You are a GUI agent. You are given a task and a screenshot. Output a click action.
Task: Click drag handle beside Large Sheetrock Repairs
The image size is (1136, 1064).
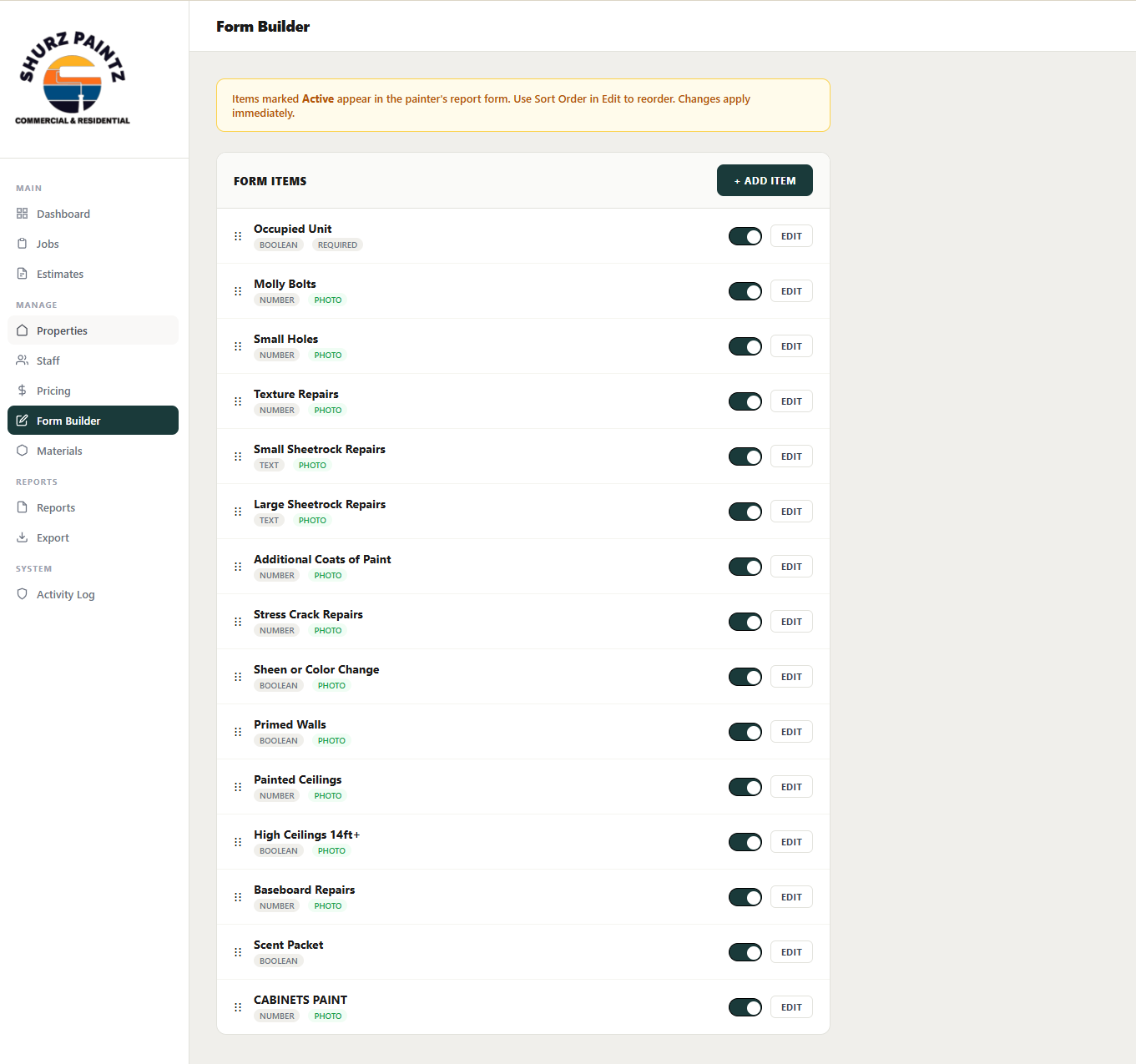tap(238, 512)
